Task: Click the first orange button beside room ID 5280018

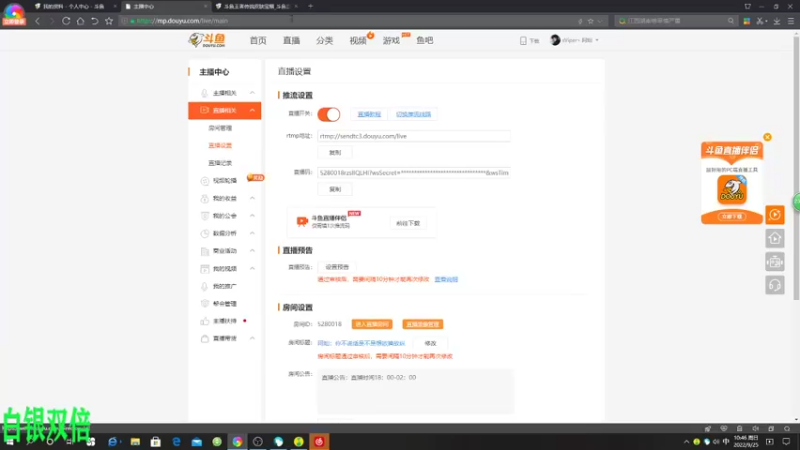Action: pos(372,324)
